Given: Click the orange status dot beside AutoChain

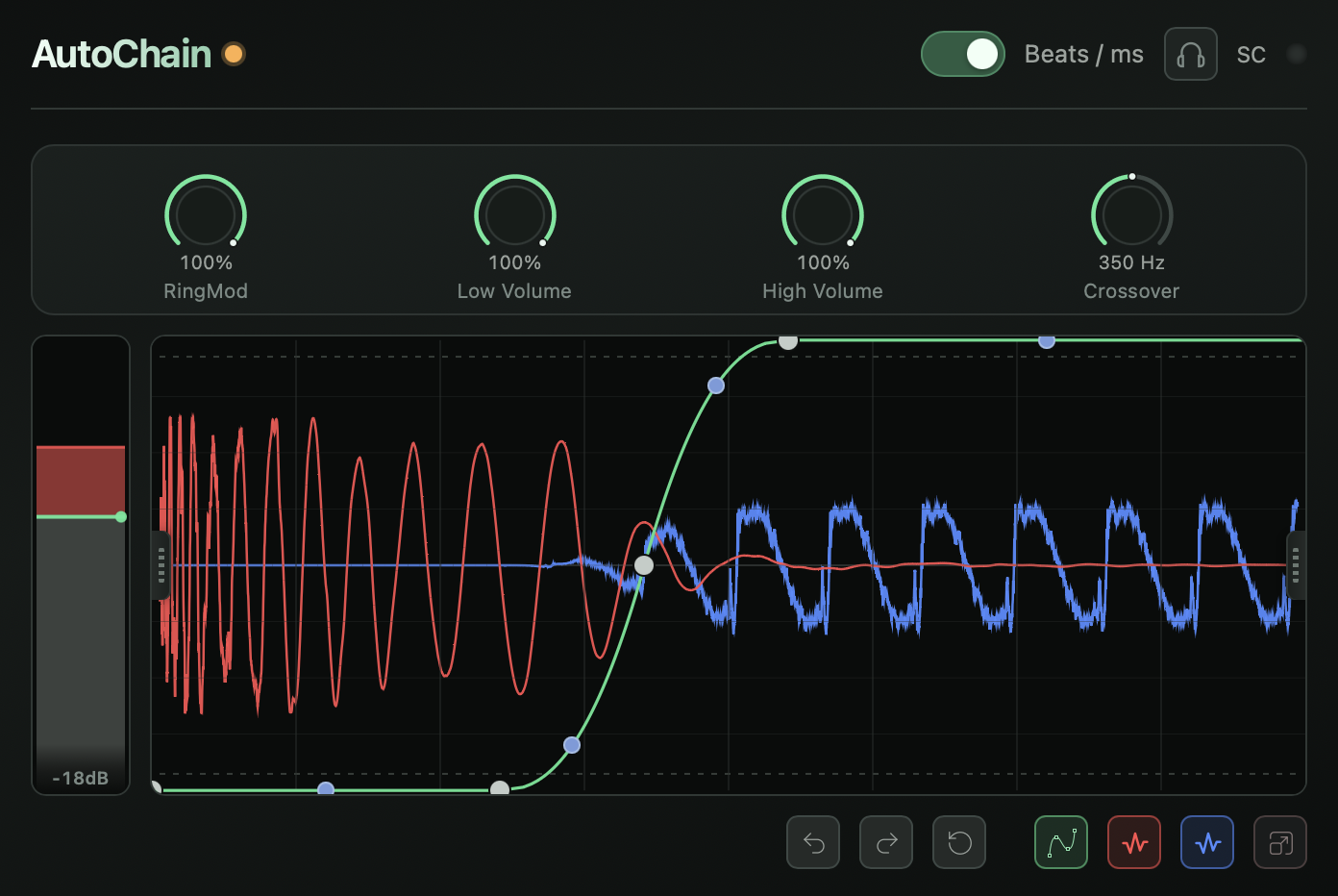Looking at the screenshot, I should coord(234,54).
